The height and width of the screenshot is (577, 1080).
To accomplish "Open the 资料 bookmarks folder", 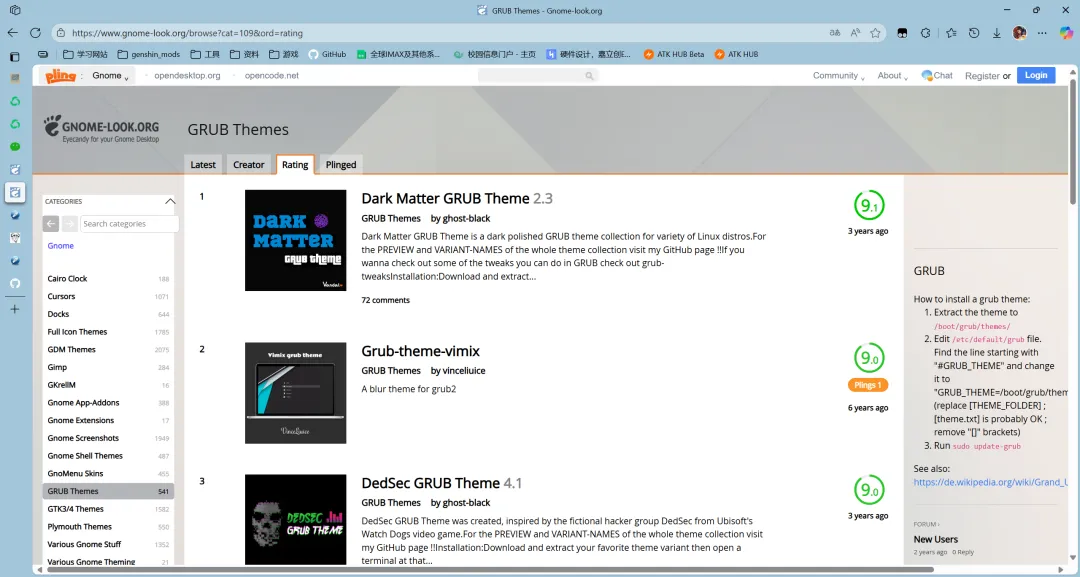I will click(245, 54).
